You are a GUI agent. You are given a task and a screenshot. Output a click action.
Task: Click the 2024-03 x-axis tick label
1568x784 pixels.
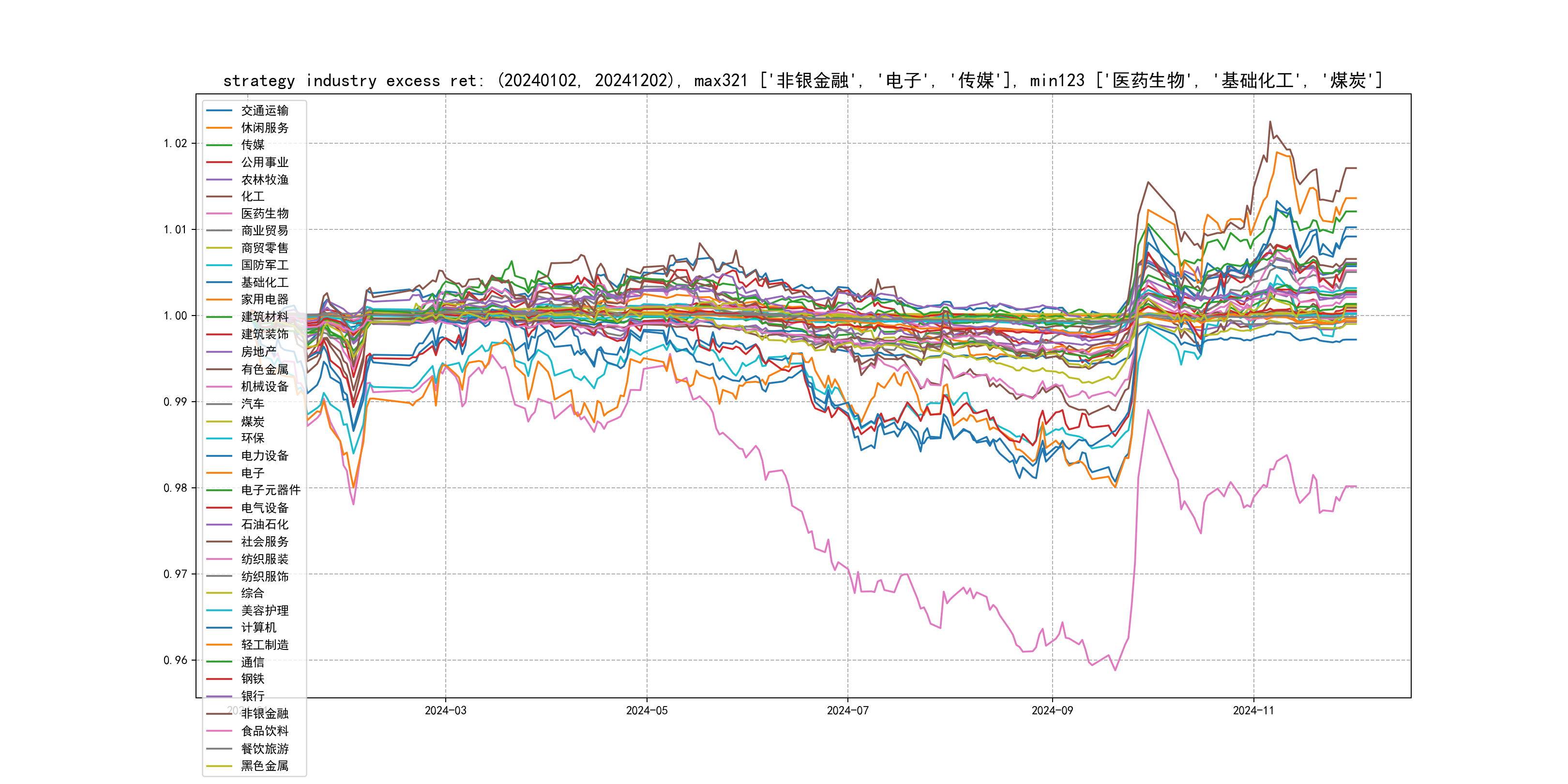(445, 710)
